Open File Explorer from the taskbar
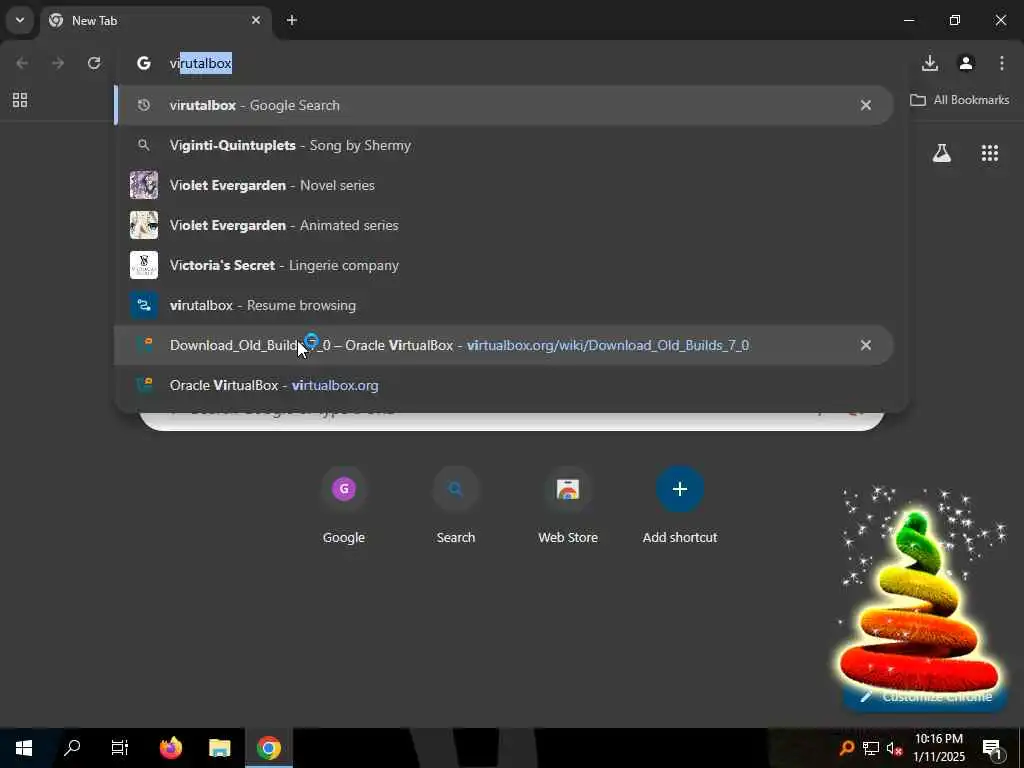This screenshot has width=1024, height=768. coord(220,748)
